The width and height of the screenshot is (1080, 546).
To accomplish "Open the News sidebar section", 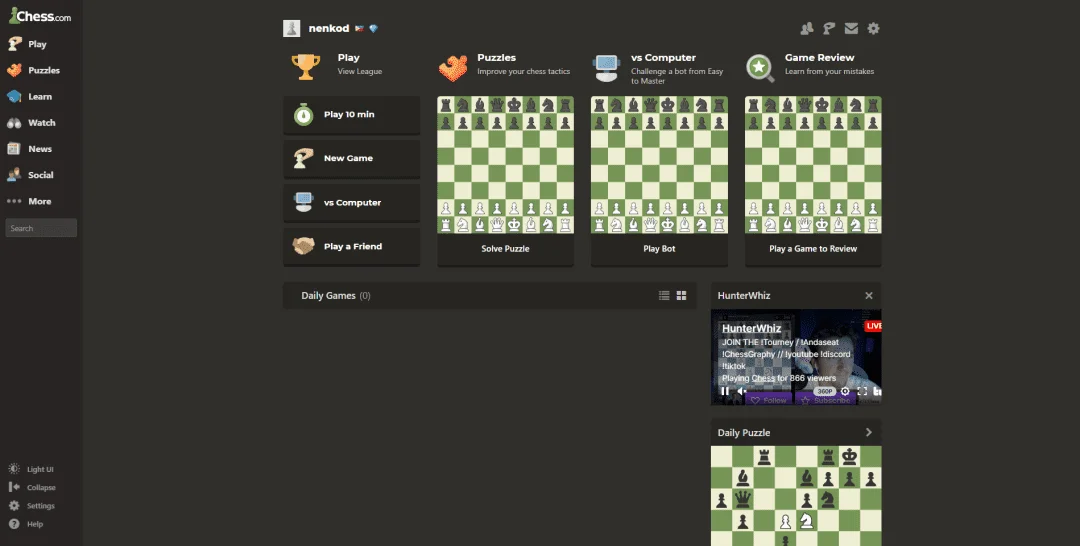I will click(x=41, y=149).
